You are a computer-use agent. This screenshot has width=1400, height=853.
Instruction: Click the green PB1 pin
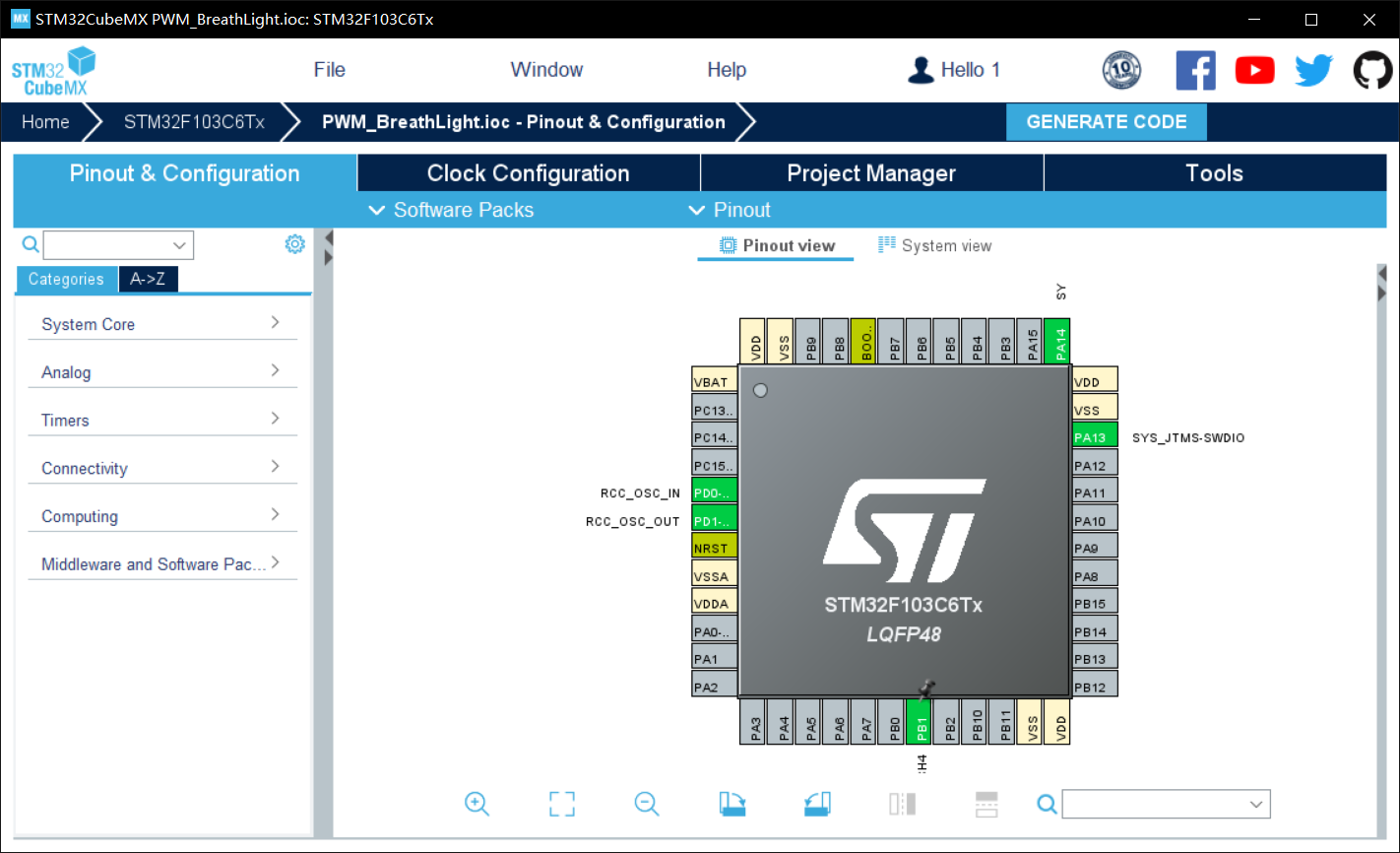point(919,722)
